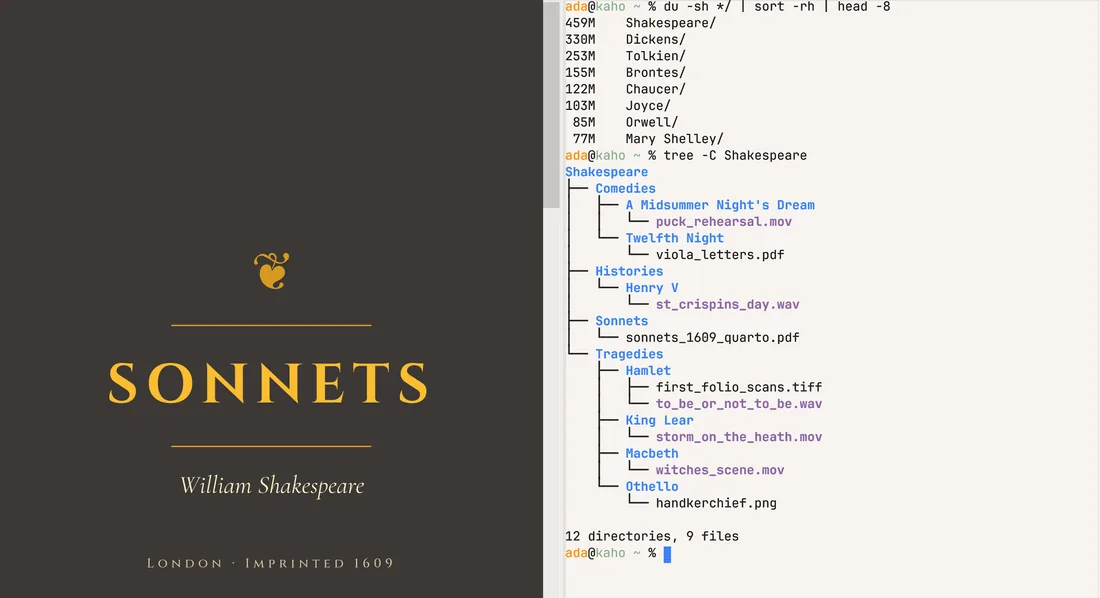Click the witches_scene.mov file

[x=720, y=470]
